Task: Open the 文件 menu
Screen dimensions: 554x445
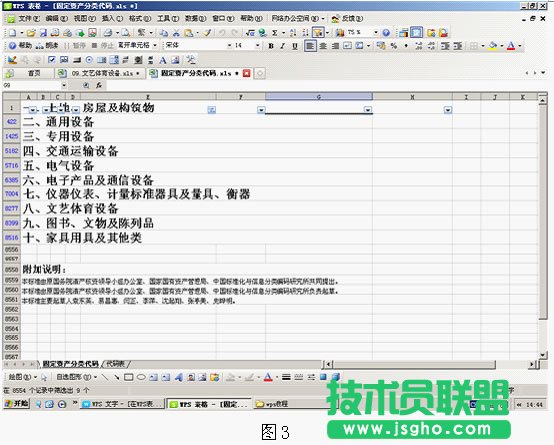Action: click(x=28, y=18)
